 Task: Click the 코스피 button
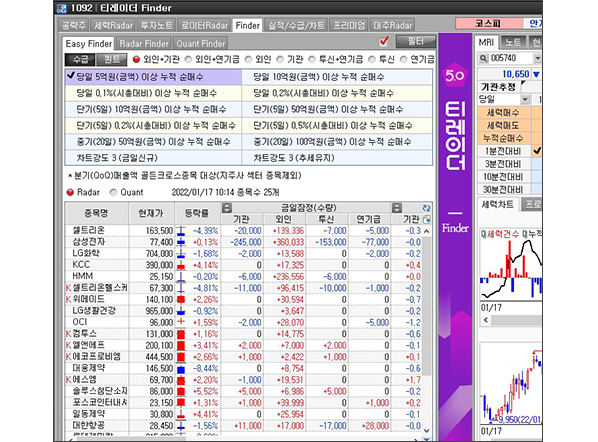(x=489, y=24)
